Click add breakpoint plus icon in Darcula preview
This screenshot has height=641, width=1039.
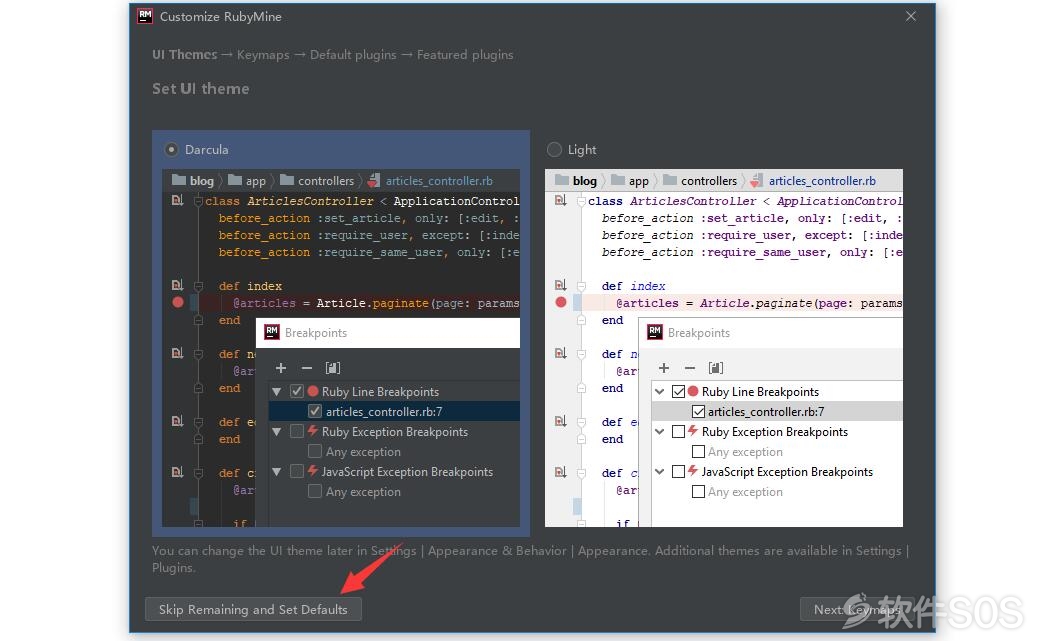coord(281,368)
